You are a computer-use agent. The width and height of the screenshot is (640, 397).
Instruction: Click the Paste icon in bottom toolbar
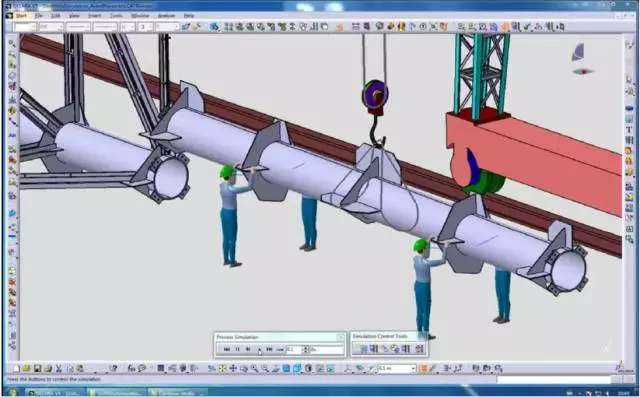80,369
